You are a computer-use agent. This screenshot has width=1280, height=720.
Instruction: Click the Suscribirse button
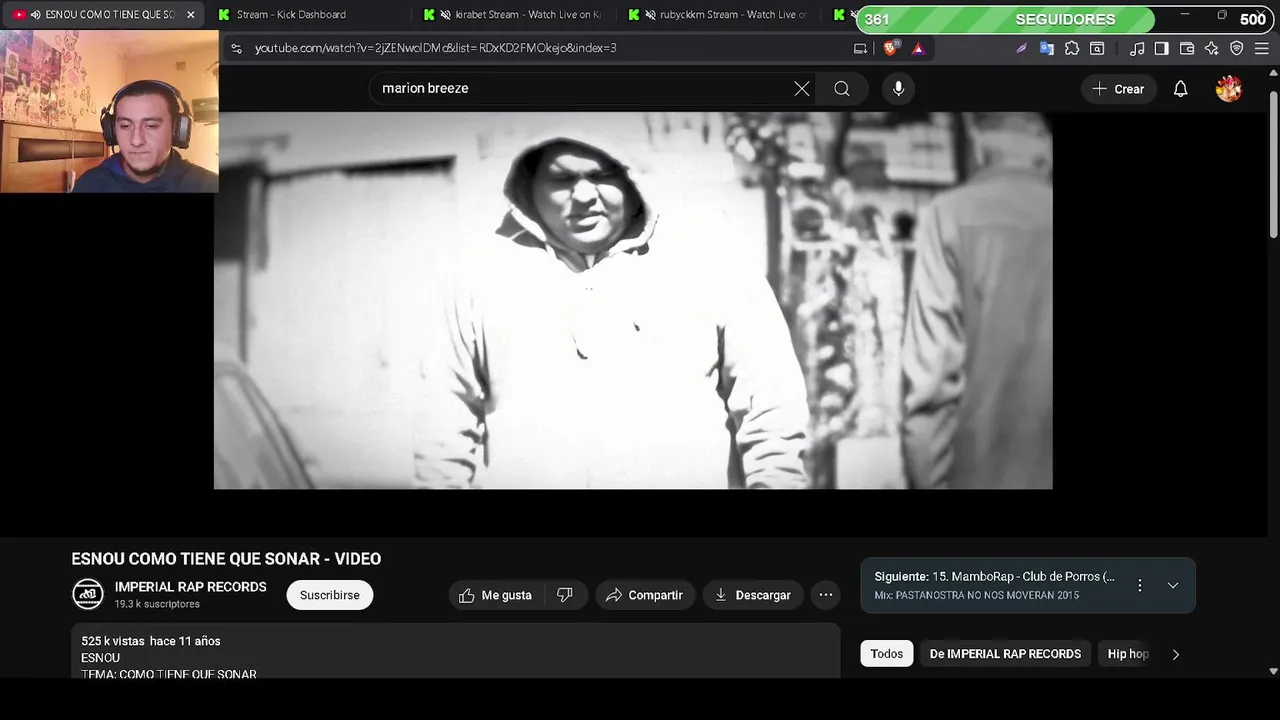[x=330, y=595]
